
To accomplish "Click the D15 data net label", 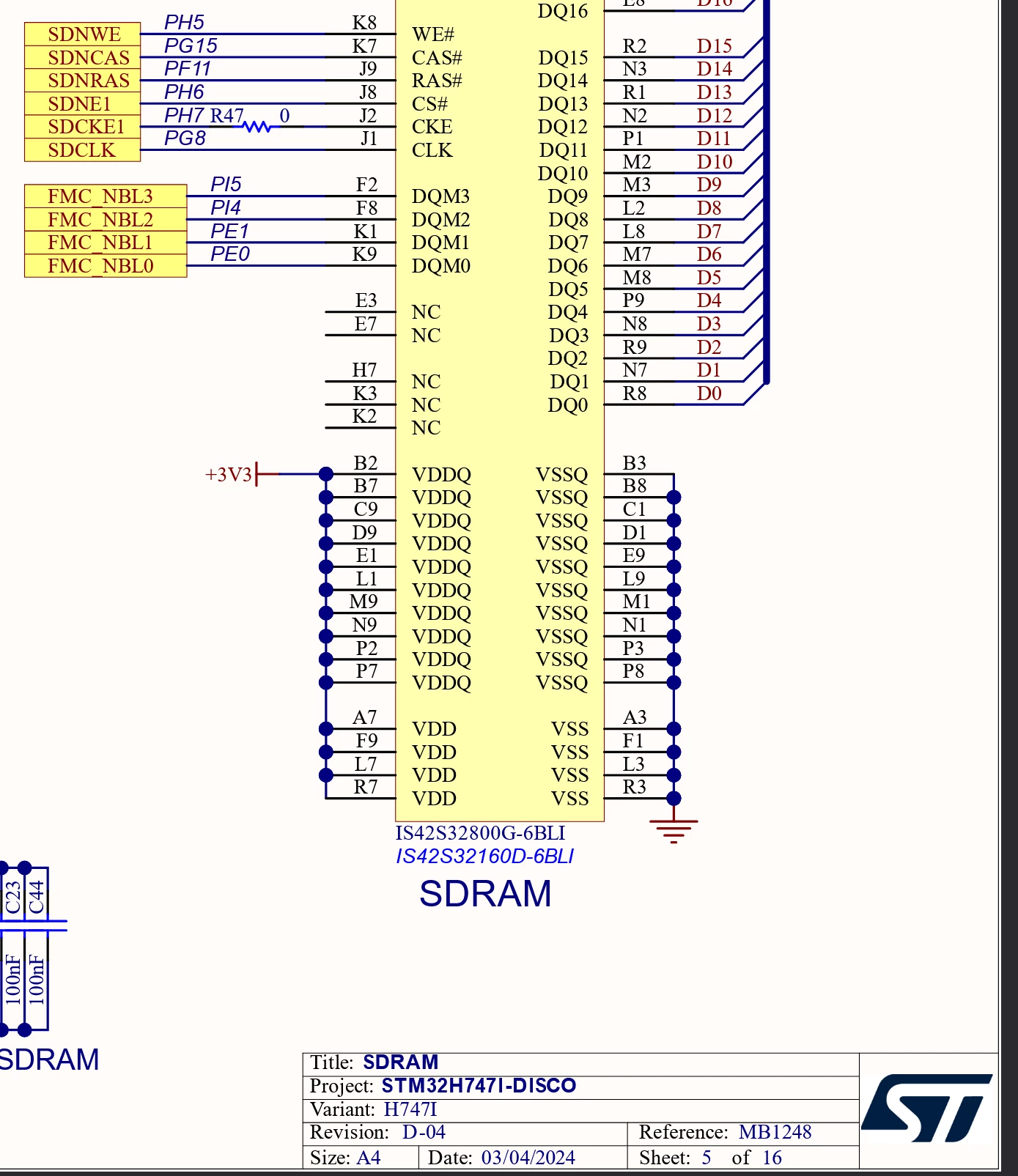I will [x=715, y=46].
